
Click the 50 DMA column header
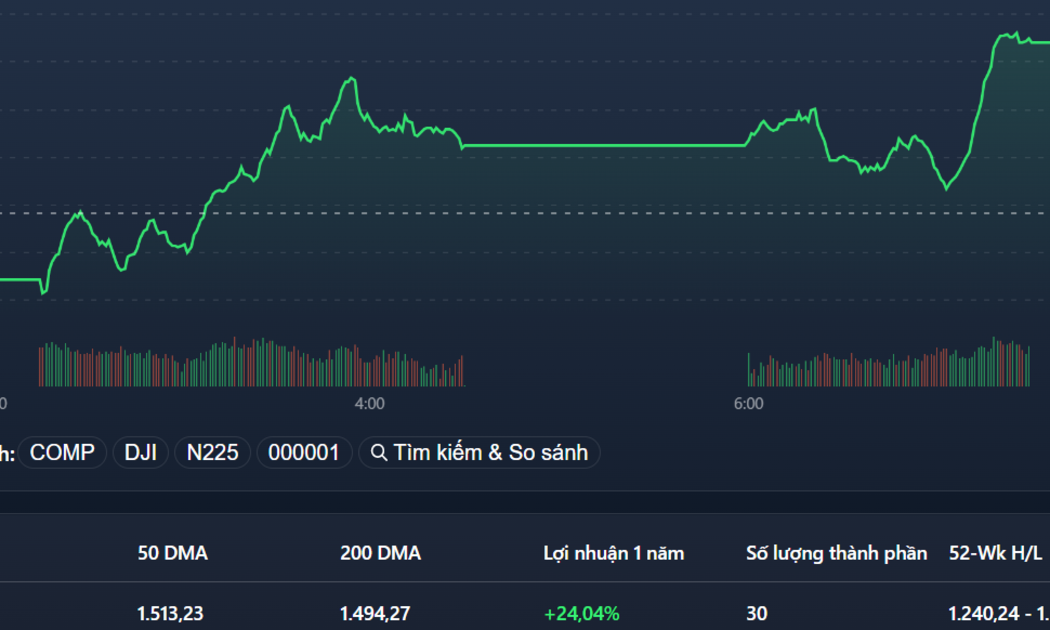[x=173, y=553]
